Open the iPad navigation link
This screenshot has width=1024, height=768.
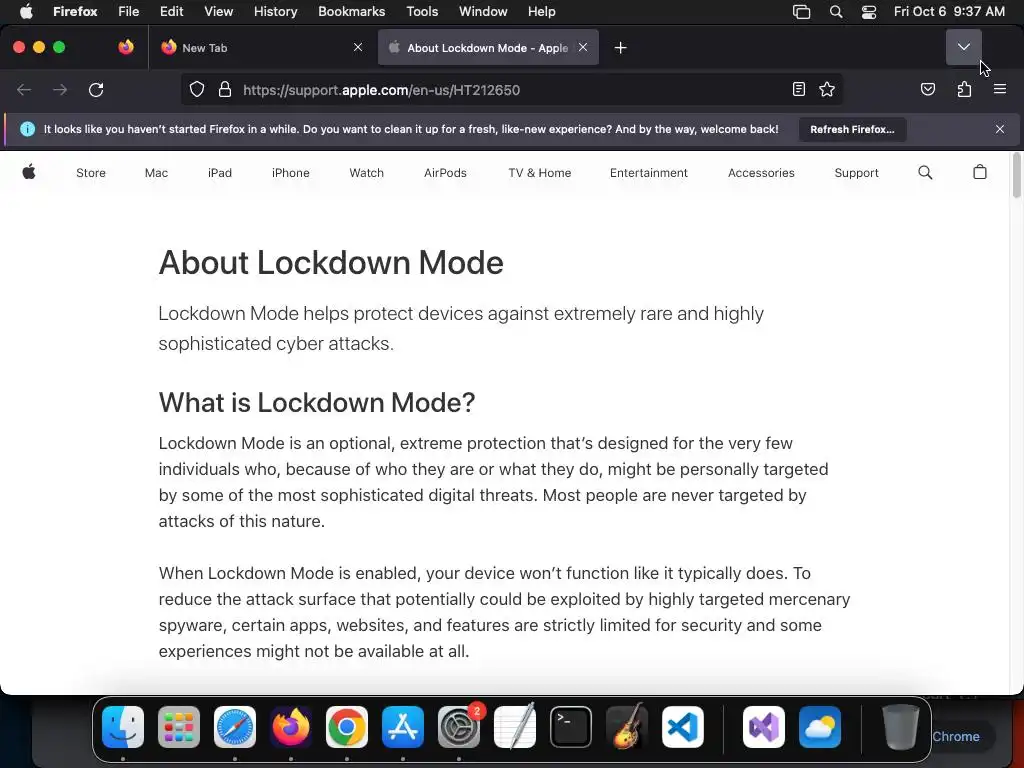pos(220,173)
